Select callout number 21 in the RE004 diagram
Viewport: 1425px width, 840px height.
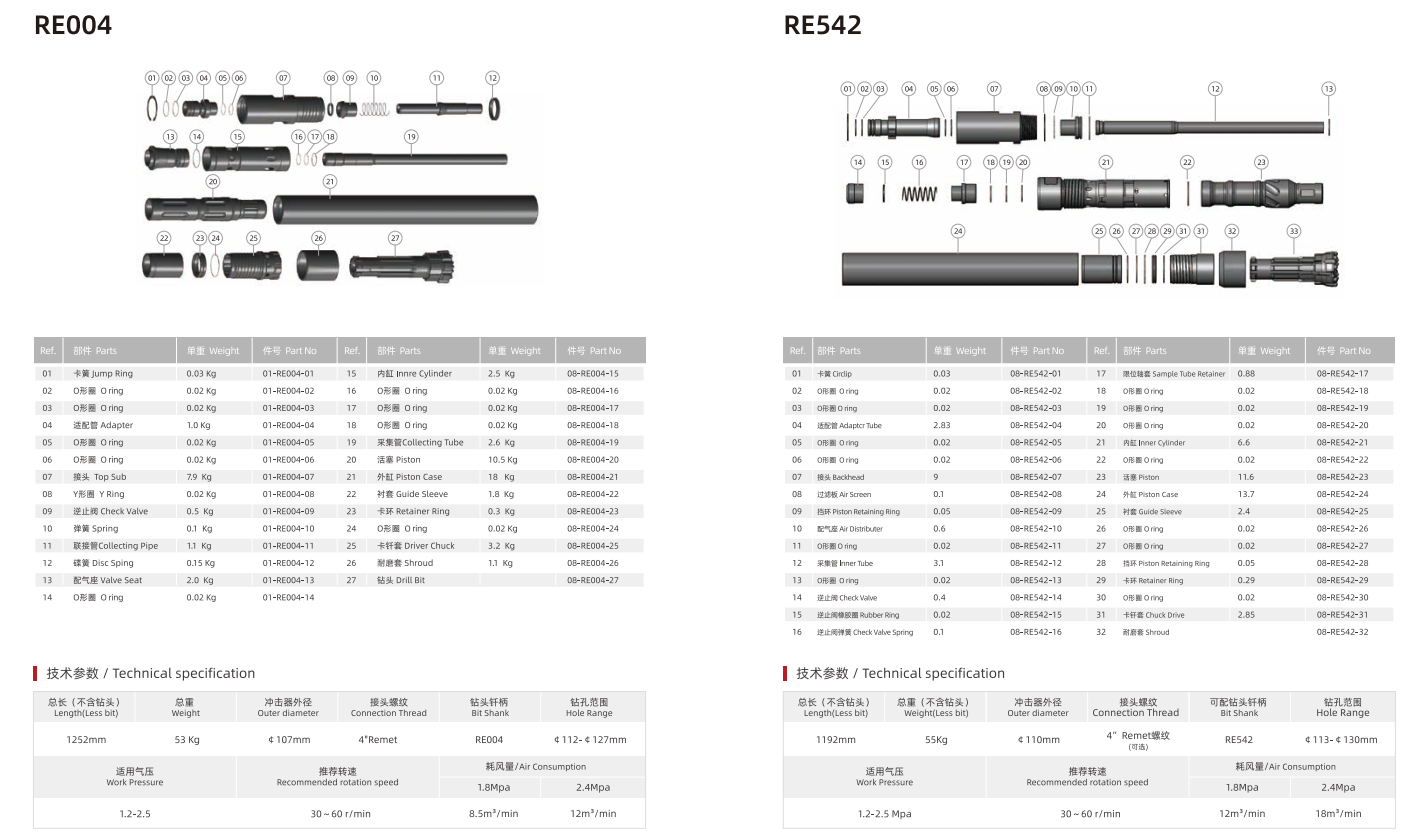pyautogui.click(x=330, y=182)
